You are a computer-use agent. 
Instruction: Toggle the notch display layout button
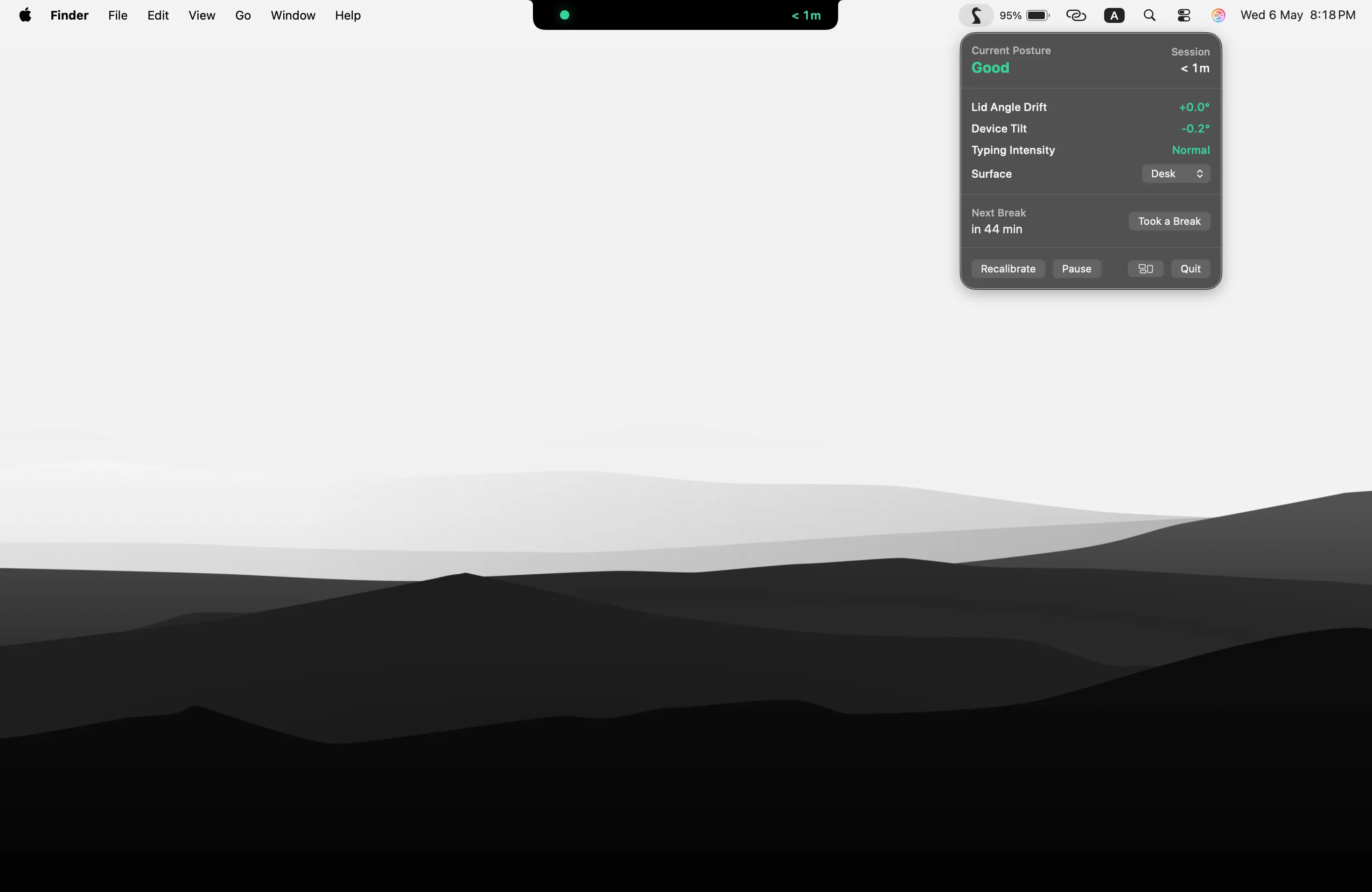point(1146,269)
